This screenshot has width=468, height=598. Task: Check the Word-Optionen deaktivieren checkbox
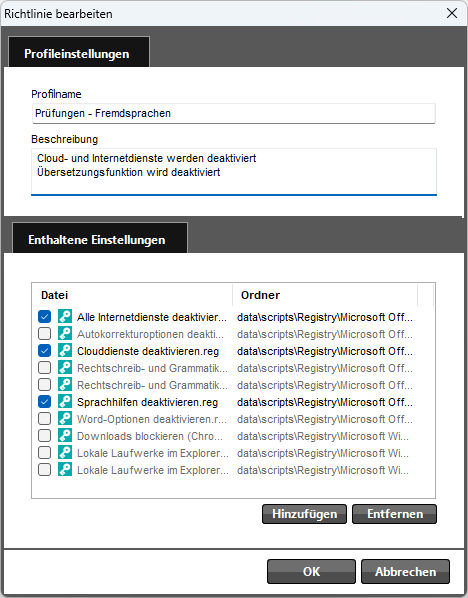45,419
